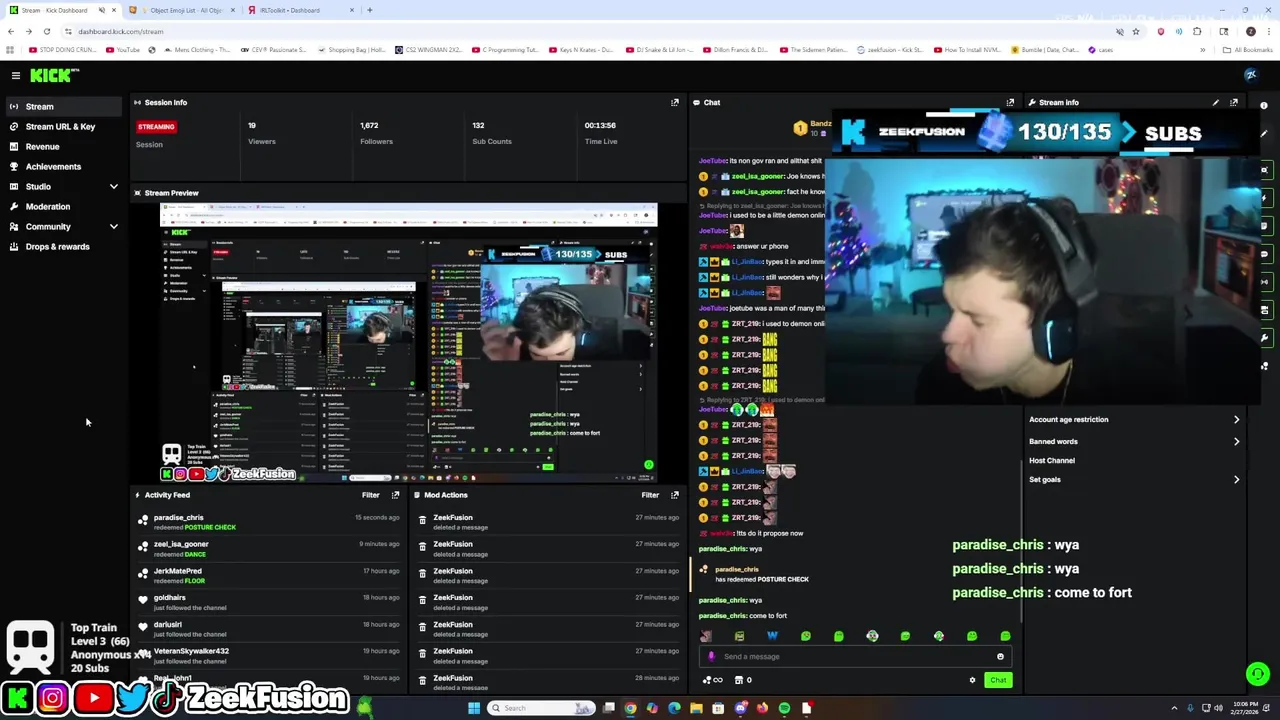1280x720 pixels.
Task: Open the browser extensions puzzle icon
Action: [x=1197, y=32]
